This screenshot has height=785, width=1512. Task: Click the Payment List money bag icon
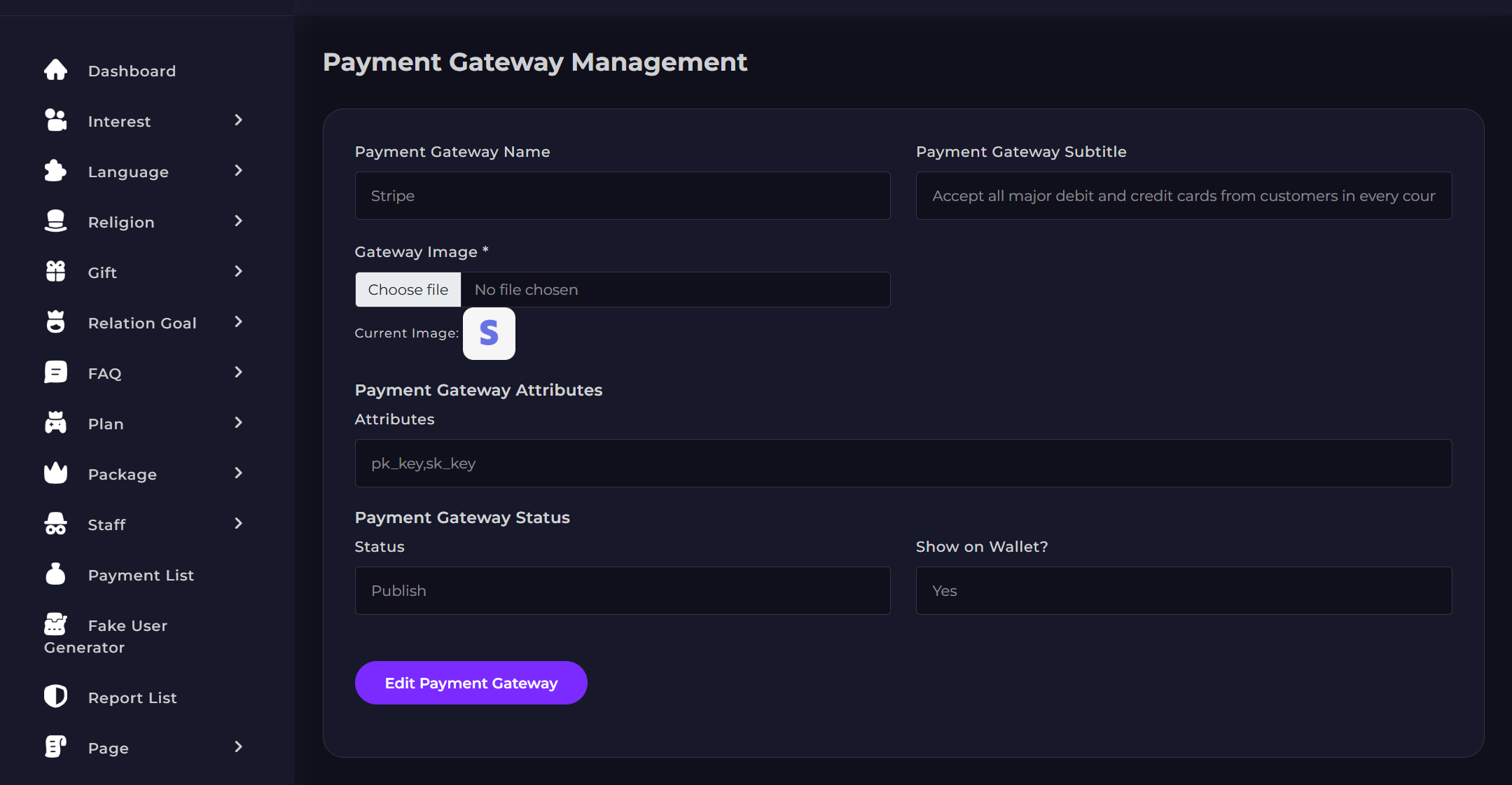coord(55,574)
